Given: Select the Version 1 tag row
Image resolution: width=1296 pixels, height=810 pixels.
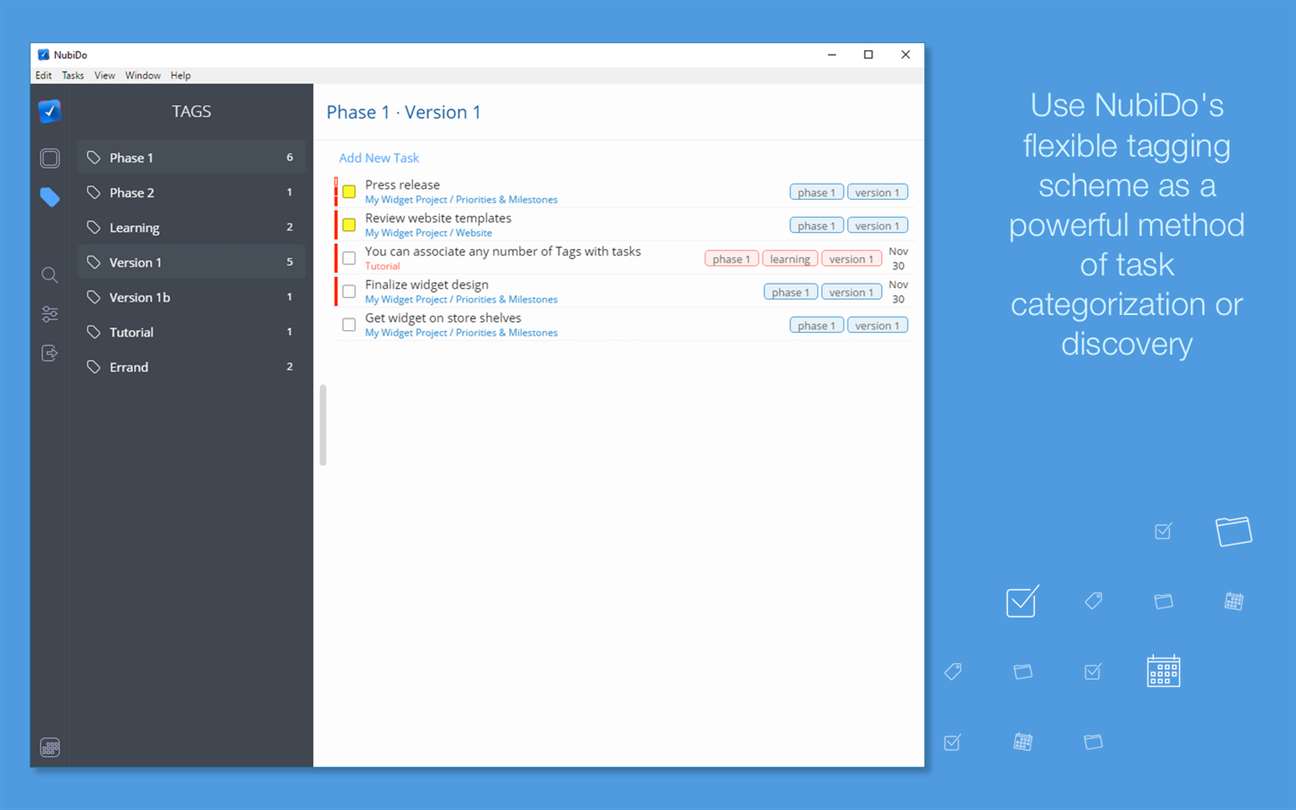Looking at the screenshot, I should 191,262.
